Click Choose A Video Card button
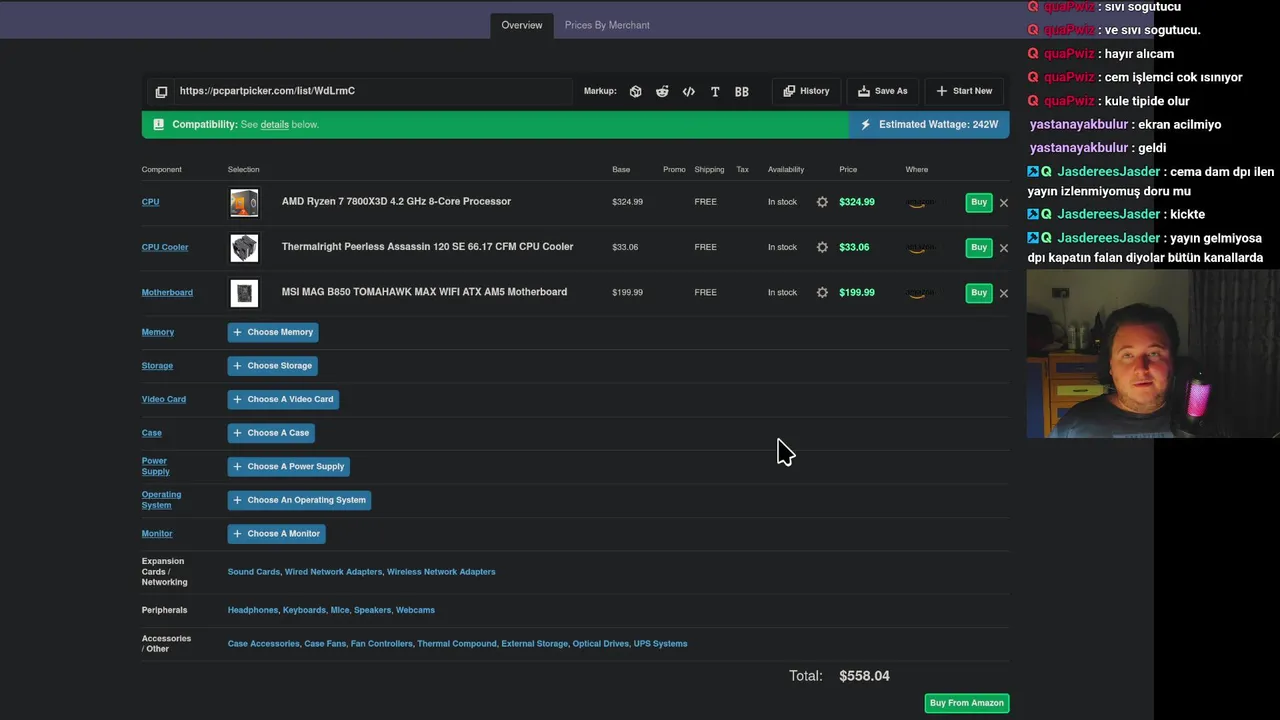Viewport: 1280px width, 720px height. 283,399
